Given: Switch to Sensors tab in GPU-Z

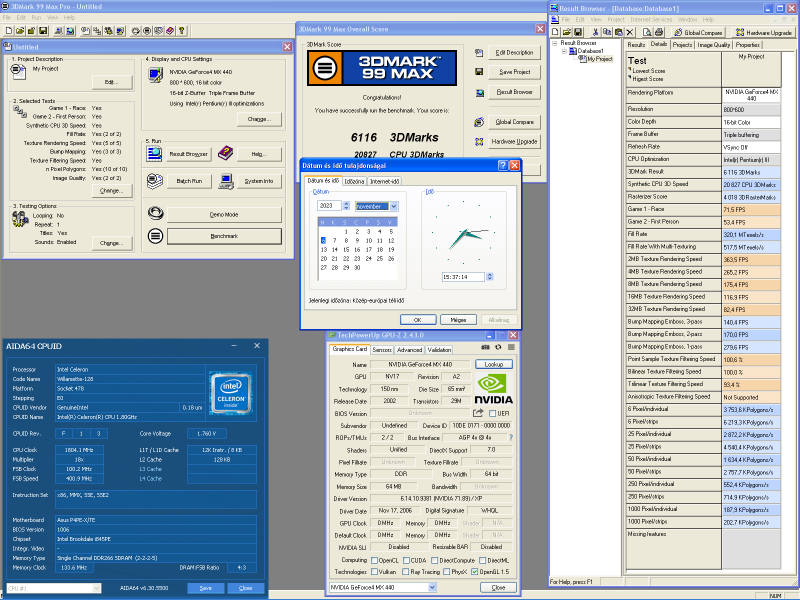Looking at the screenshot, I should (382, 349).
